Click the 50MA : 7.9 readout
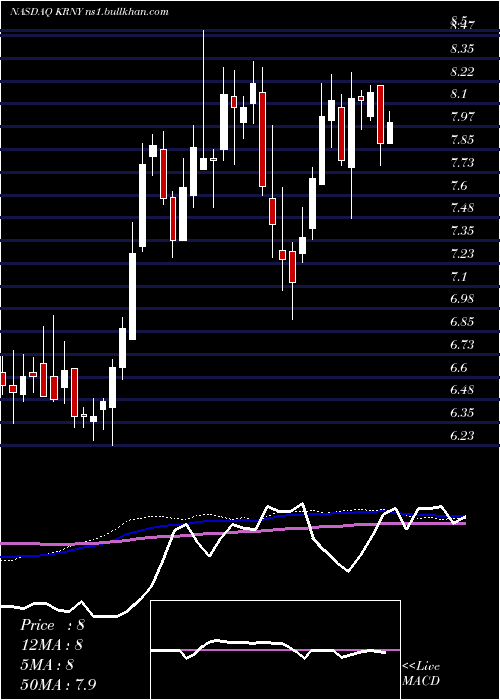The height and width of the screenshot is (700, 500). (58, 685)
